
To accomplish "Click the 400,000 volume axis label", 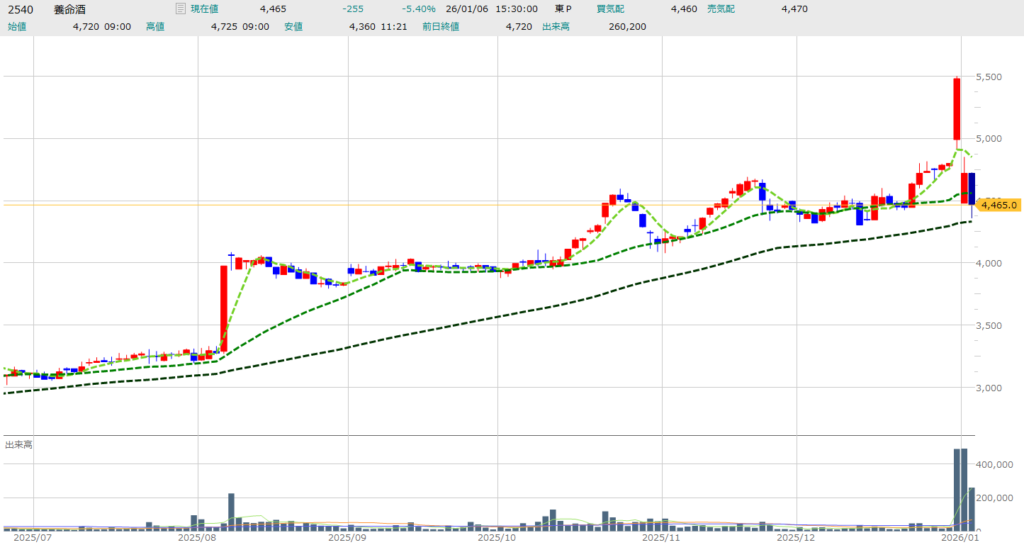I will (x=996, y=465).
